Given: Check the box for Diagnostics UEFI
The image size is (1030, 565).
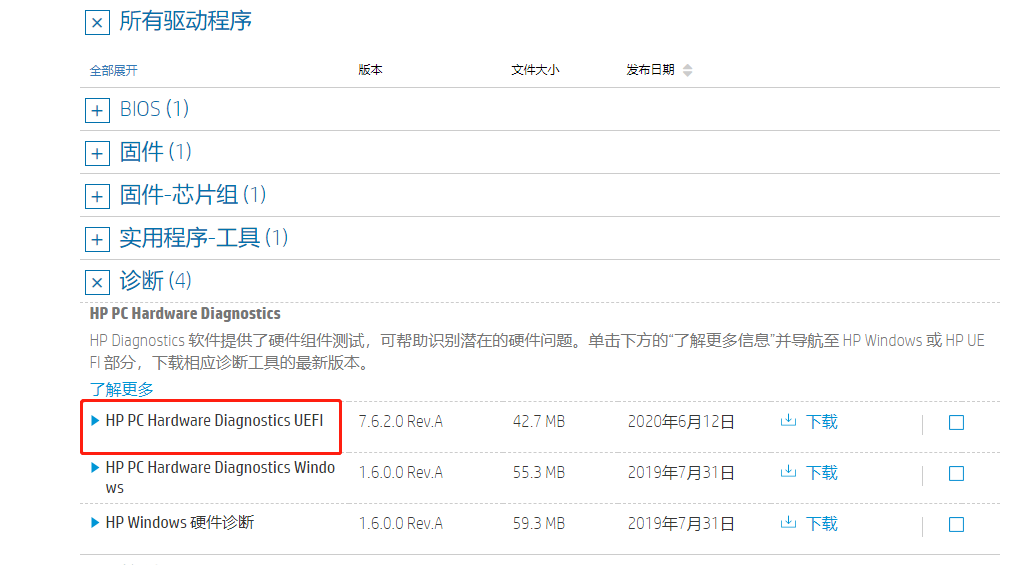Looking at the screenshot, I should pyautogui.click(x=956, y=422).
